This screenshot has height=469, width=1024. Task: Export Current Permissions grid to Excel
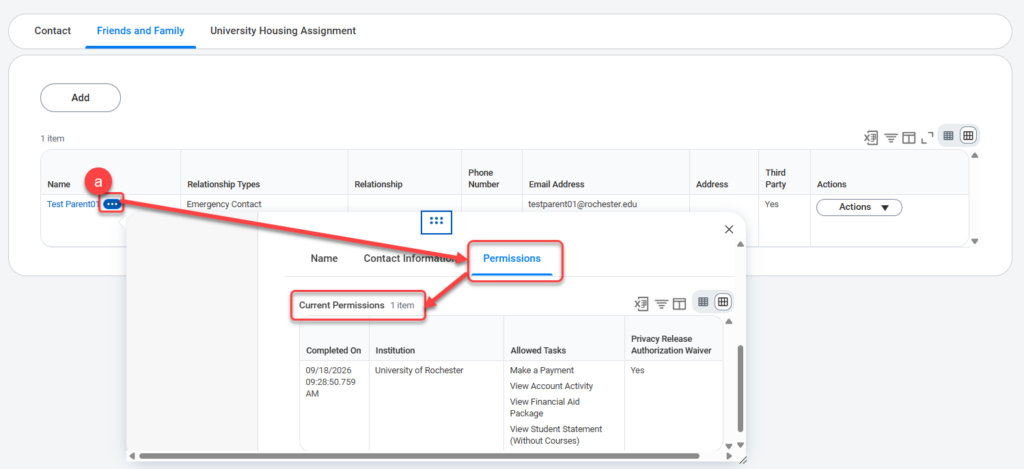coord(642,304)
